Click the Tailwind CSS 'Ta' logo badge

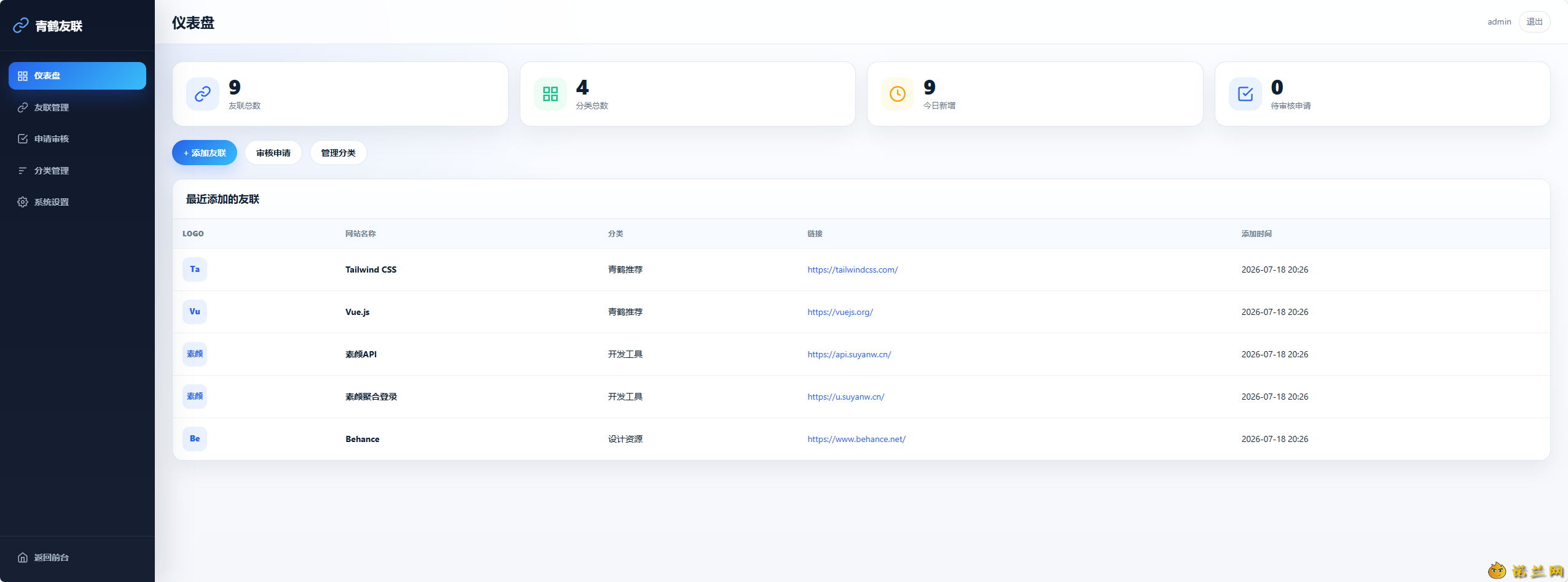(195, 270)
